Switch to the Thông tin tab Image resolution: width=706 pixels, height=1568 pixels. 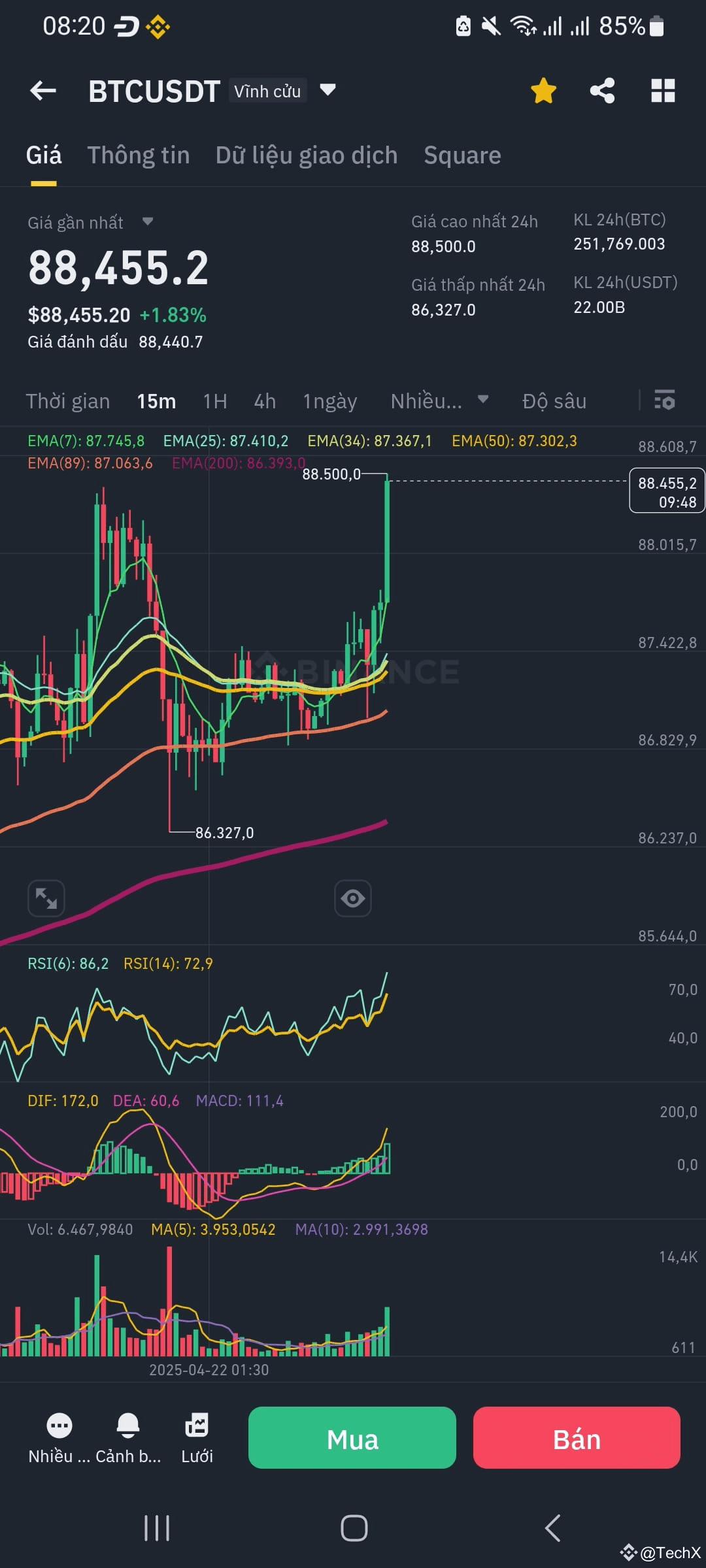139,155
